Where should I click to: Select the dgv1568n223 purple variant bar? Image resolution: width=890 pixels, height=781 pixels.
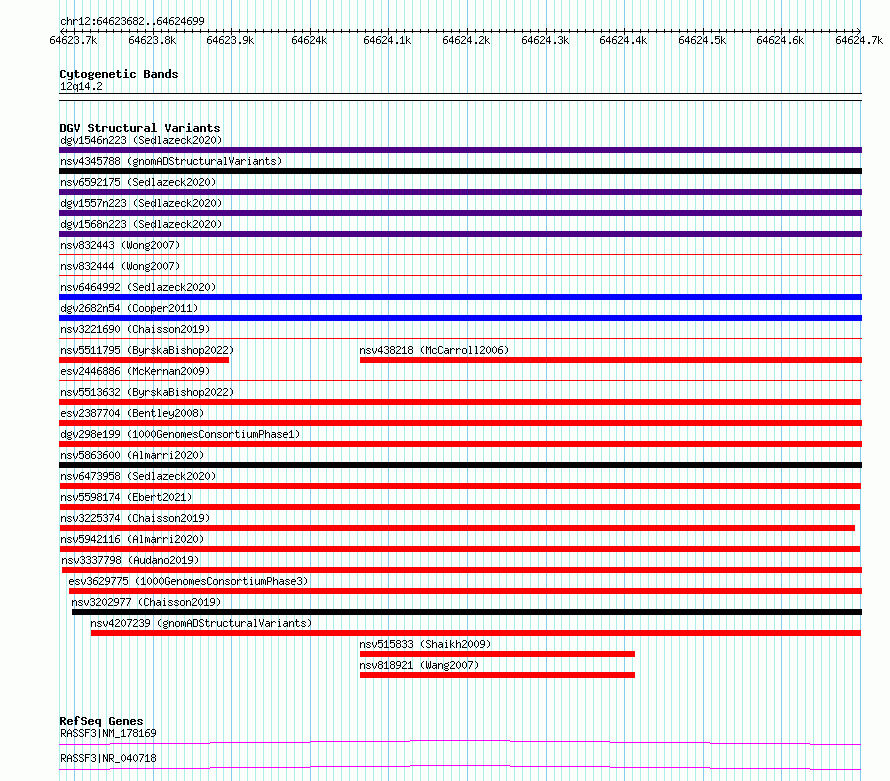(x=460, y=234)
